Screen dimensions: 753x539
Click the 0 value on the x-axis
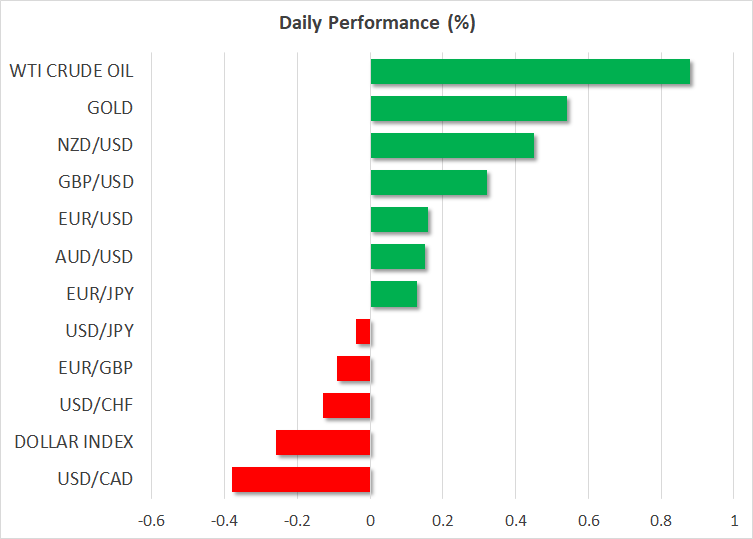(370, 521)
